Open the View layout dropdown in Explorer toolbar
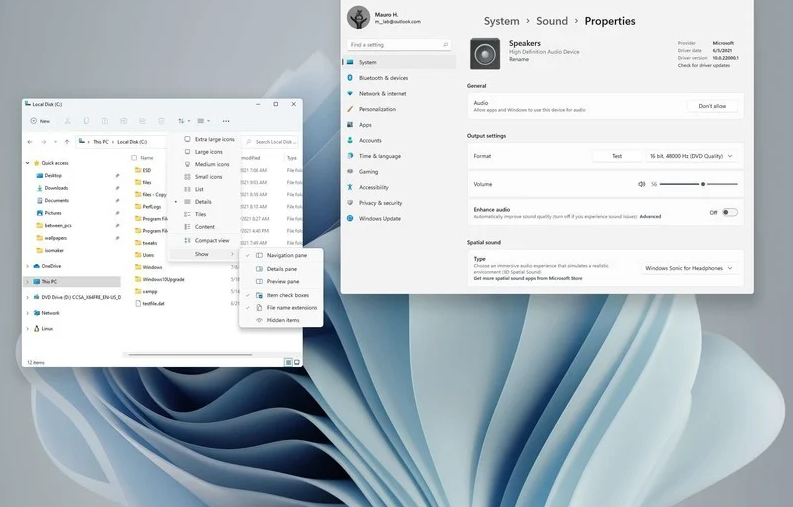 (203, 121)
